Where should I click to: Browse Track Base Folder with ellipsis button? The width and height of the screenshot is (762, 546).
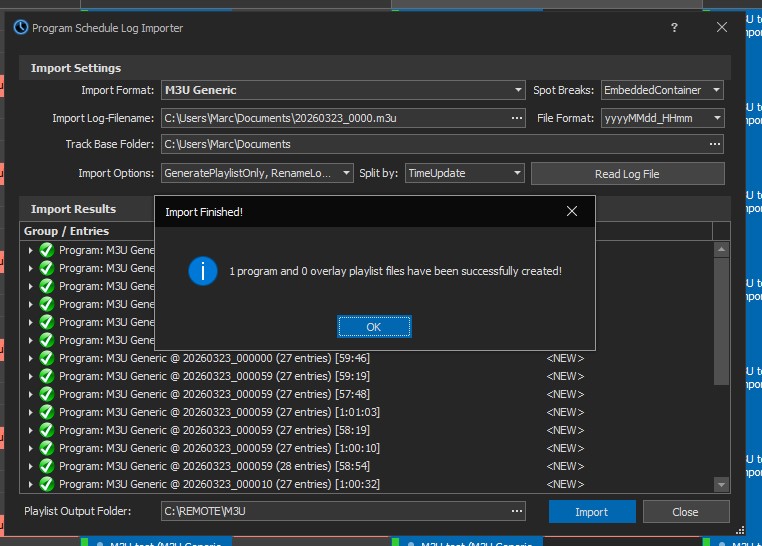pyautogui.click(x=715, y=144)
